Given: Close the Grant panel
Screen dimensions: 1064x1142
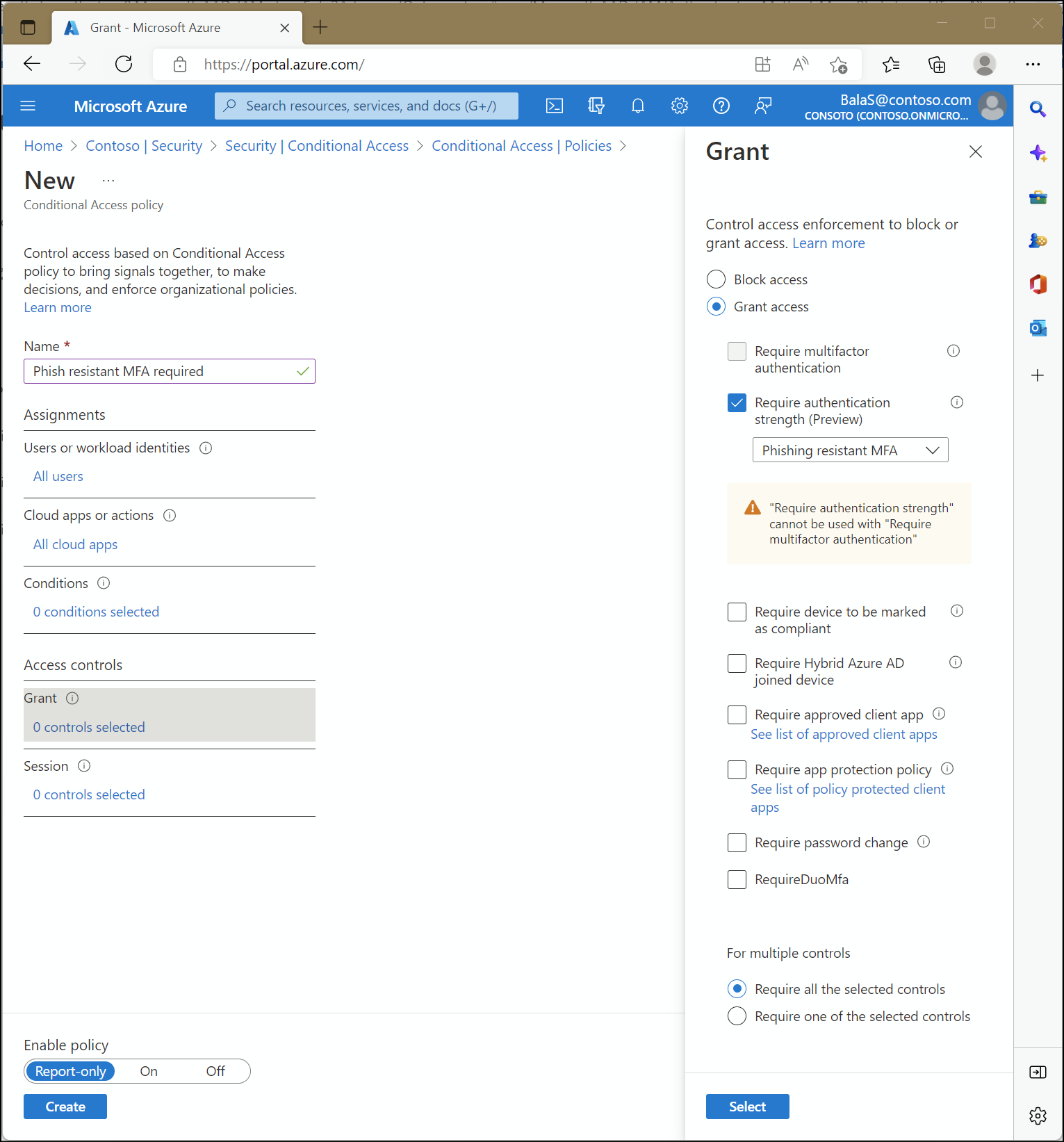Looking at the screenshot, I should coord(975,152).
